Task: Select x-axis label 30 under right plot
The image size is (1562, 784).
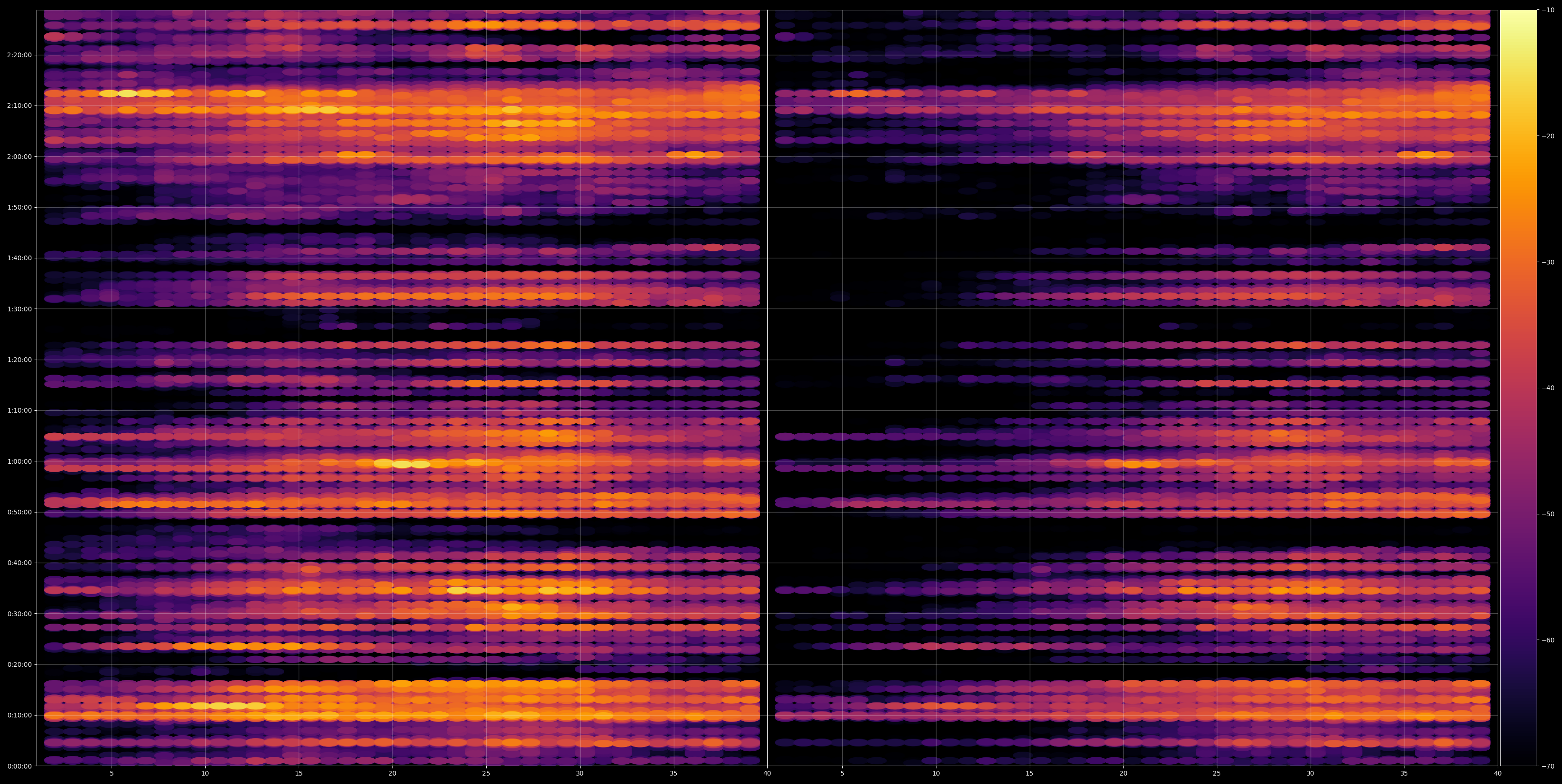Action: click(x=1310, y=774)
